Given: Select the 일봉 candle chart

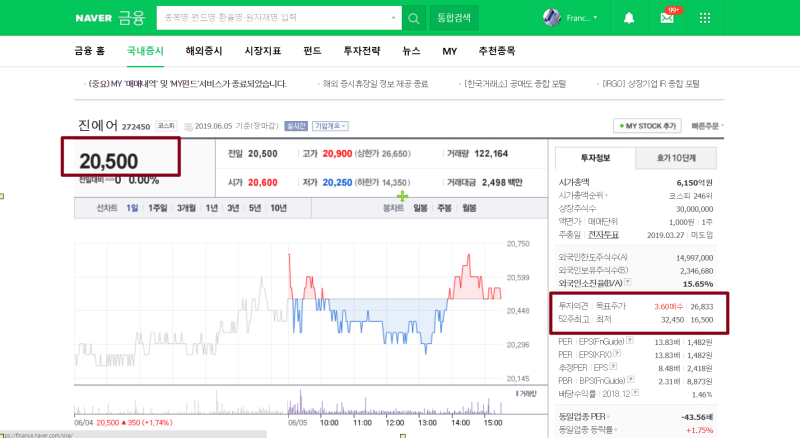Looking at the screenshot, I should [x=420, y=208].
